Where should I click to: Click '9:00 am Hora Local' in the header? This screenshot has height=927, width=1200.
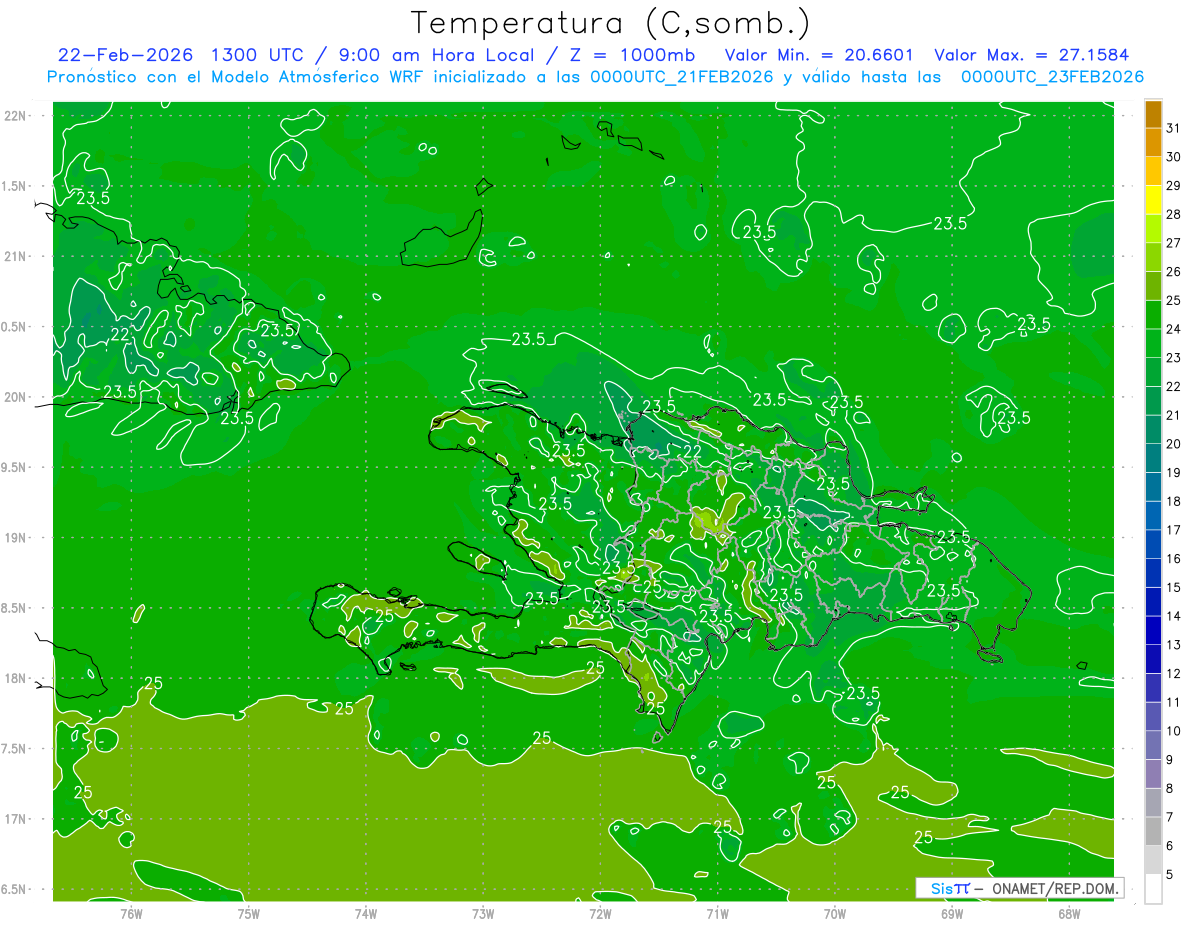438,55
